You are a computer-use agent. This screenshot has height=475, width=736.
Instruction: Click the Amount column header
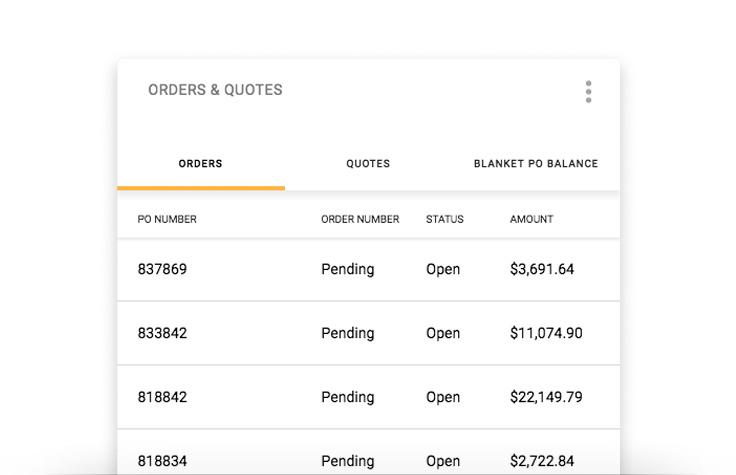point(531,219)
